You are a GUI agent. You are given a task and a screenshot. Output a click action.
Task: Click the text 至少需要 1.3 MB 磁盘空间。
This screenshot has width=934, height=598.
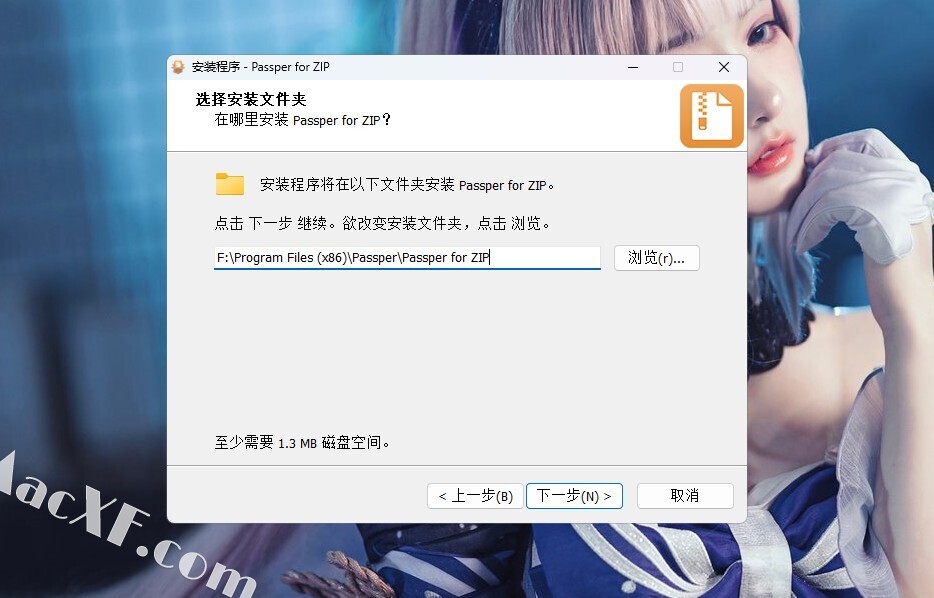pos(303,443)
